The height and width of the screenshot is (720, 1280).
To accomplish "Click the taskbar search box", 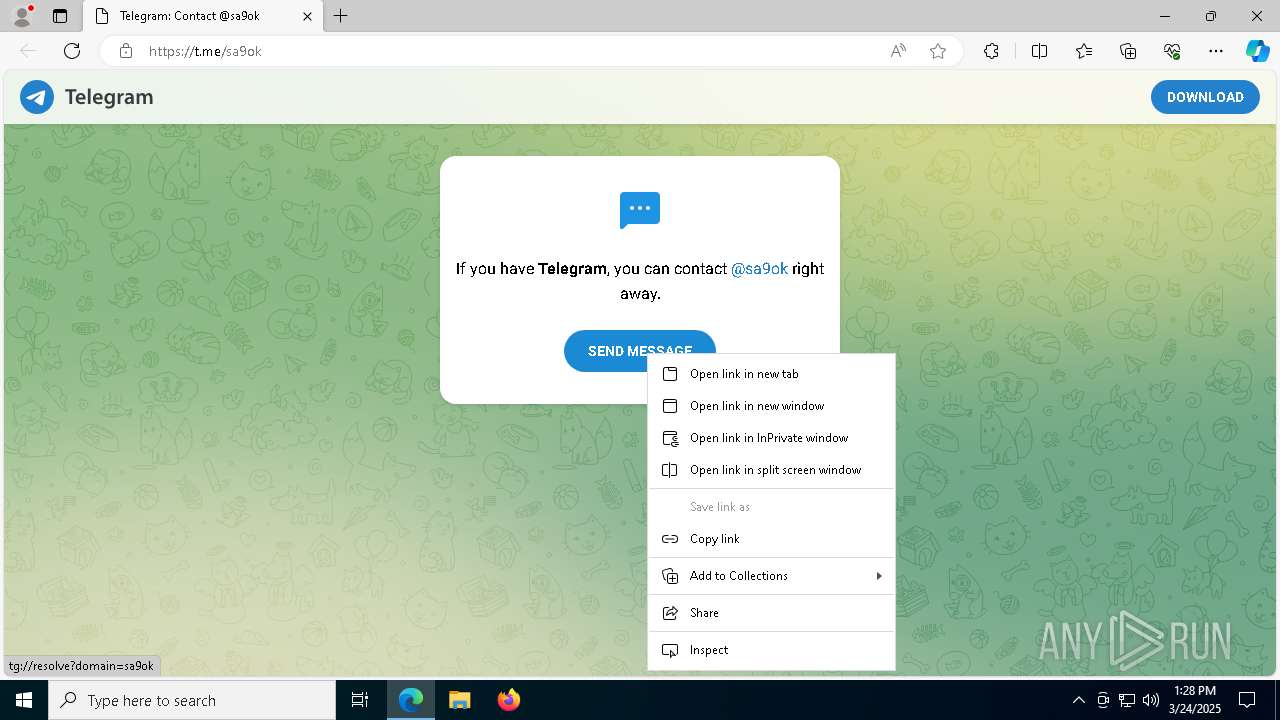I will pyautogui.click(x=192, y=700).
